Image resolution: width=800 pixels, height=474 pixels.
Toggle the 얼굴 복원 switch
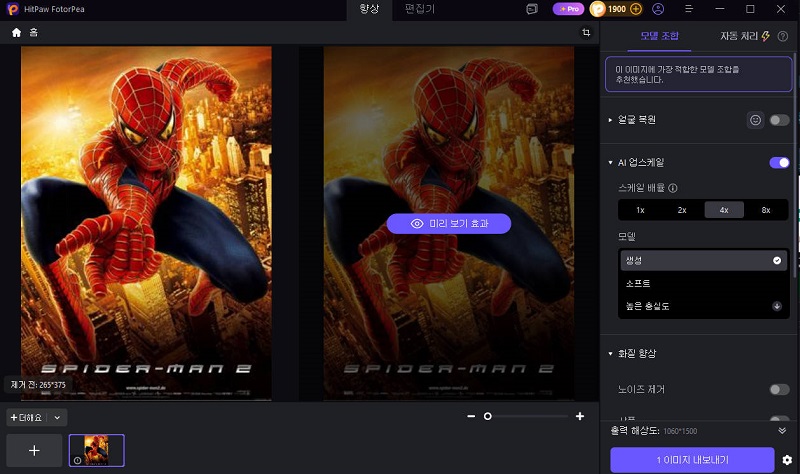pyautogui.click(x=779, y=120)
